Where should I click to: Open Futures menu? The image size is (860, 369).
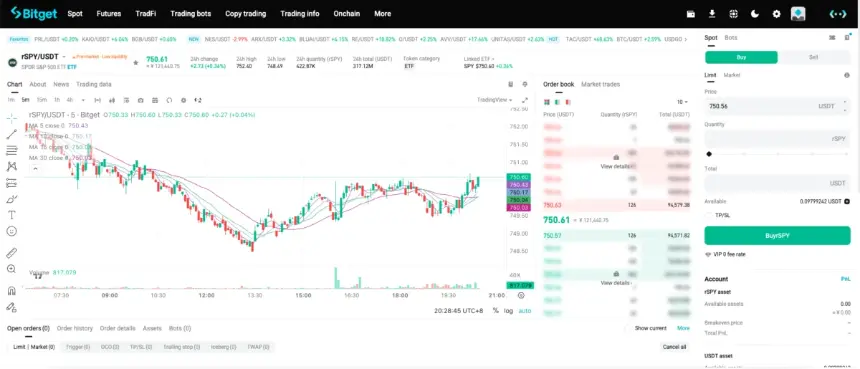109,14
